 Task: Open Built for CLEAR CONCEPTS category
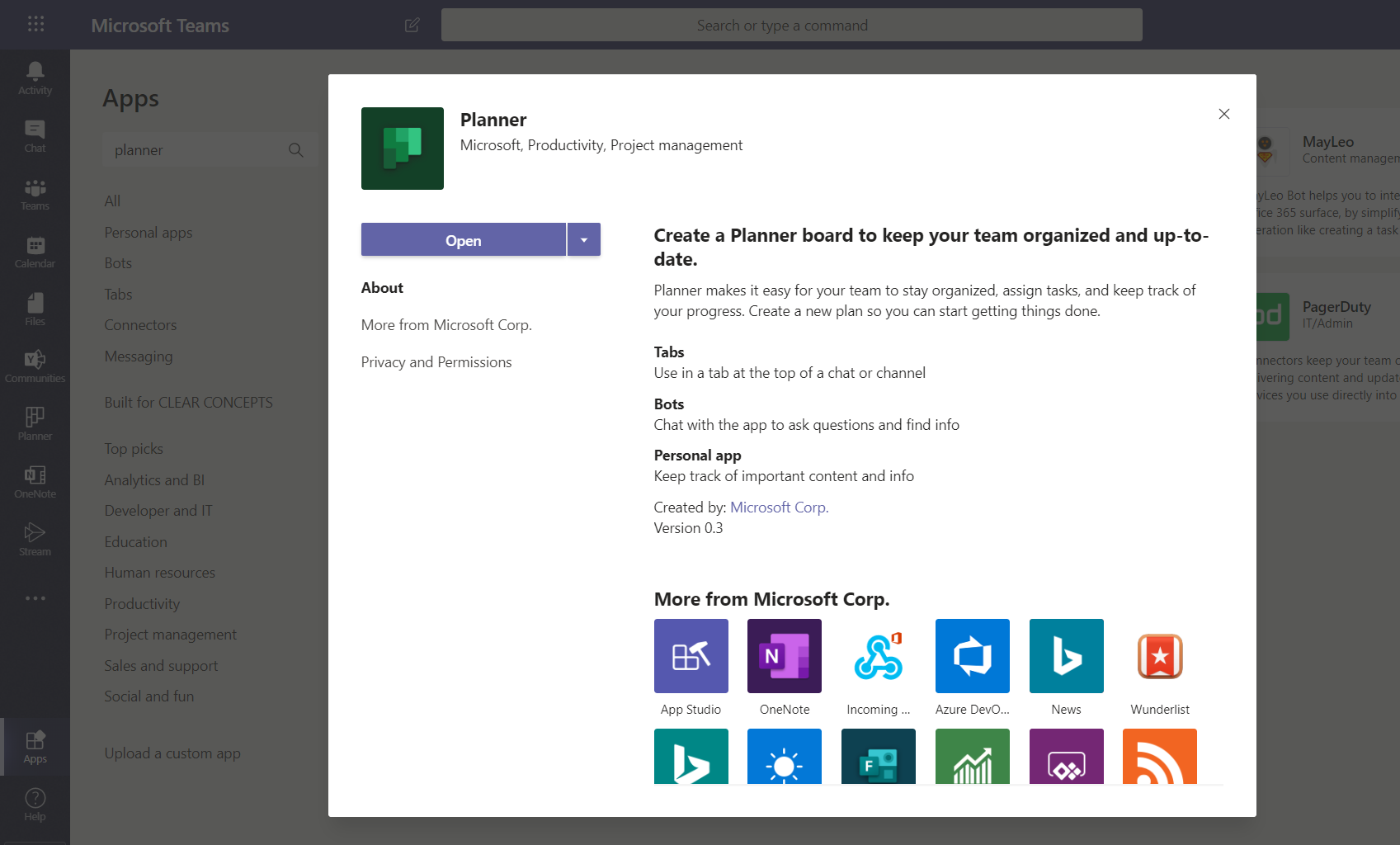point(188,403)
